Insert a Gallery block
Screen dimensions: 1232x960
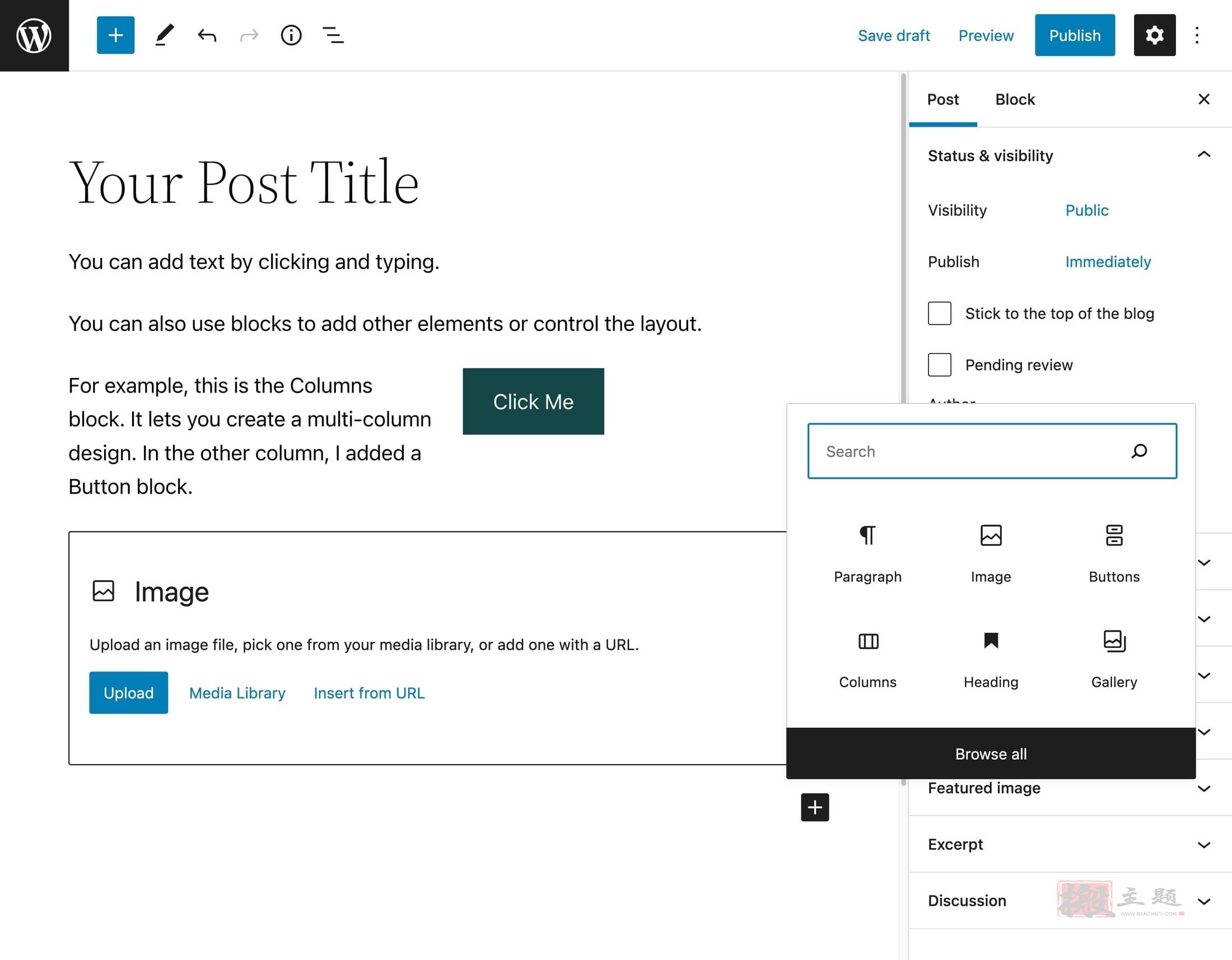tap(1114, 659)
